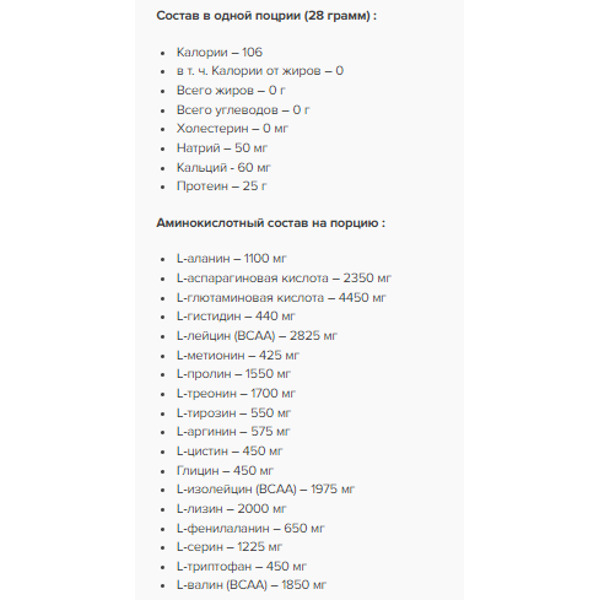The width and height of the screenshot is (600, 600).
Task: Click the 'L-лейцин (BCAA) – 2825 мг' entry
Action: point(257,336)
